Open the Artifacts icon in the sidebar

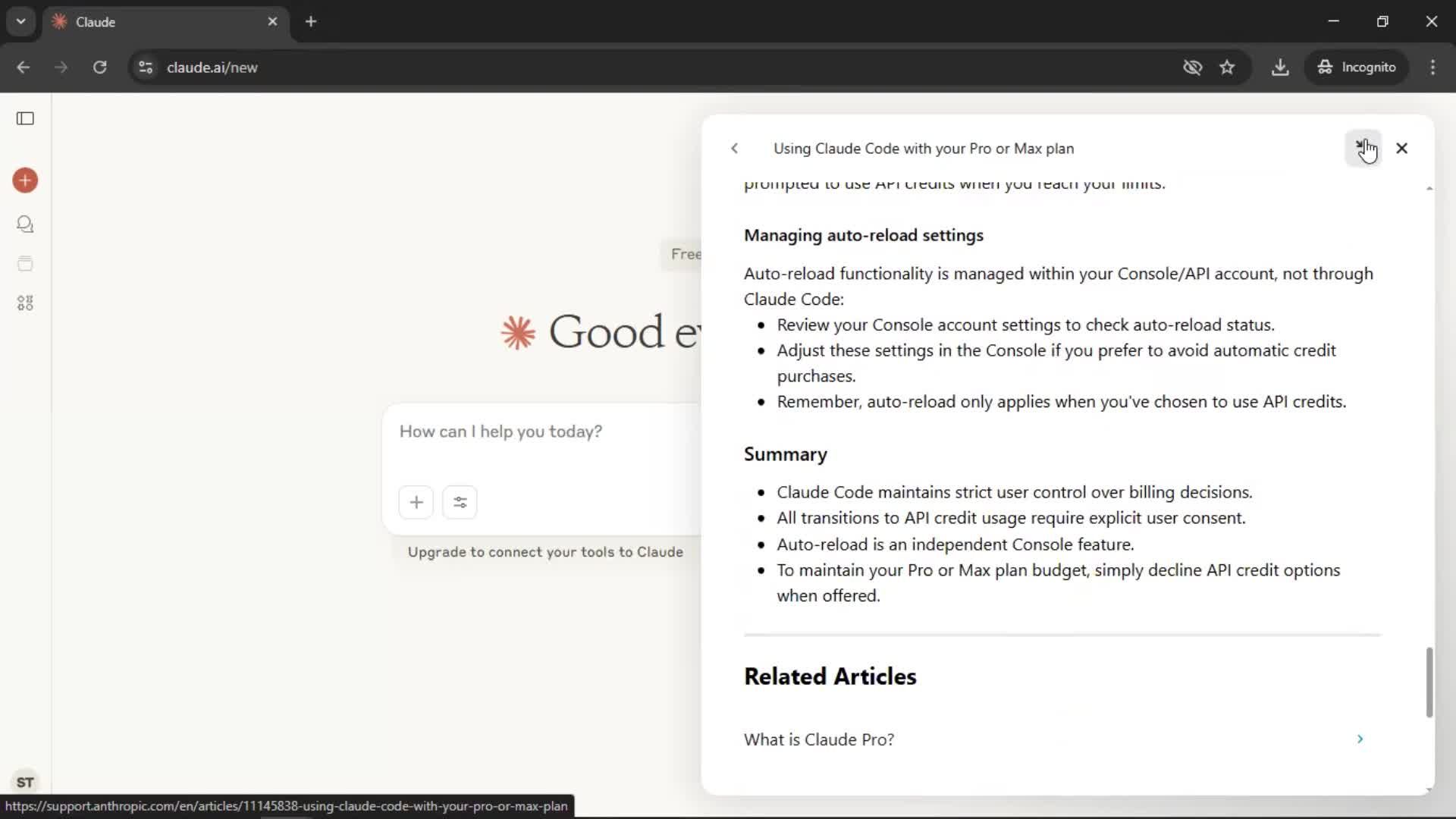[25, 303]
